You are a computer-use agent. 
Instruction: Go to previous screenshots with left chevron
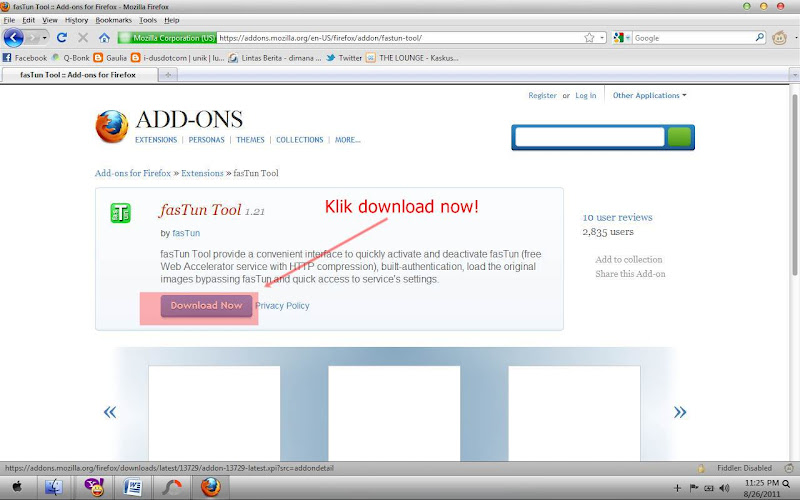click(x=110, y=412)
